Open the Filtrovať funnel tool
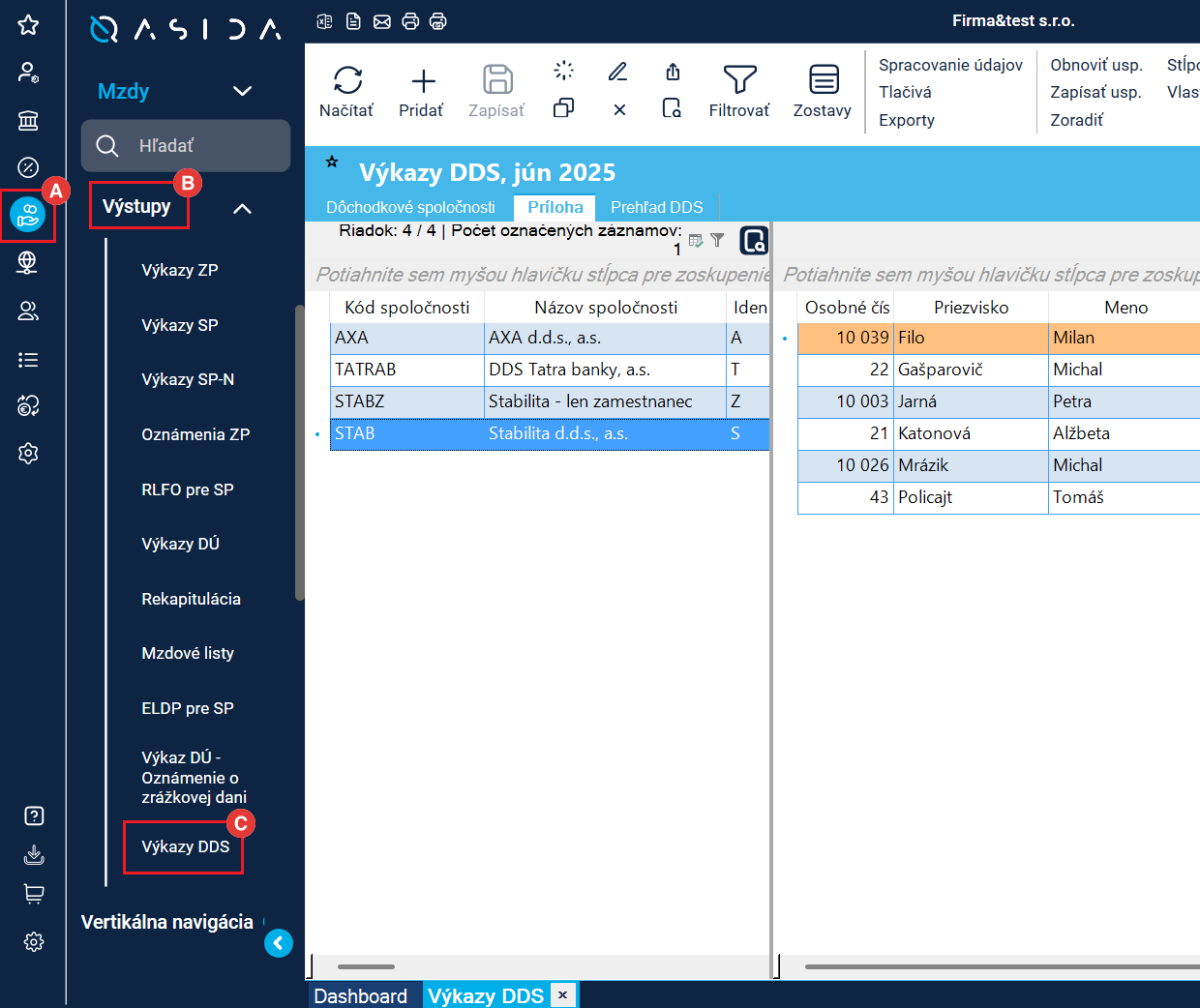 [739, 80]
